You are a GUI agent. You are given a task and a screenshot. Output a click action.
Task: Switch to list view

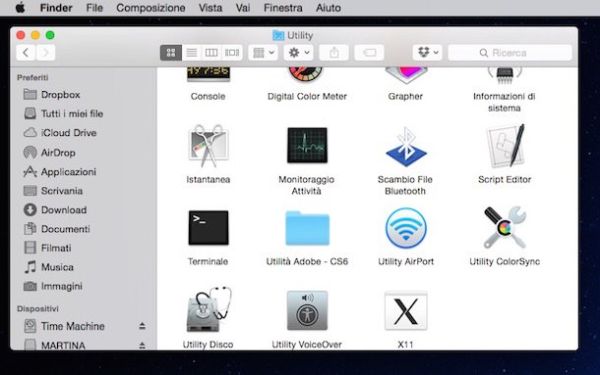pos(191,52)
